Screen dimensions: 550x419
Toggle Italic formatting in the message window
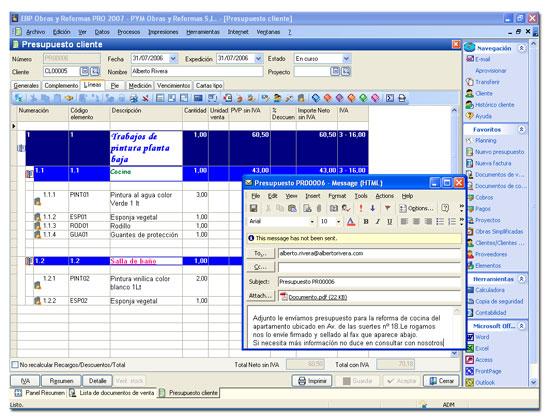(x=378, y=222)
